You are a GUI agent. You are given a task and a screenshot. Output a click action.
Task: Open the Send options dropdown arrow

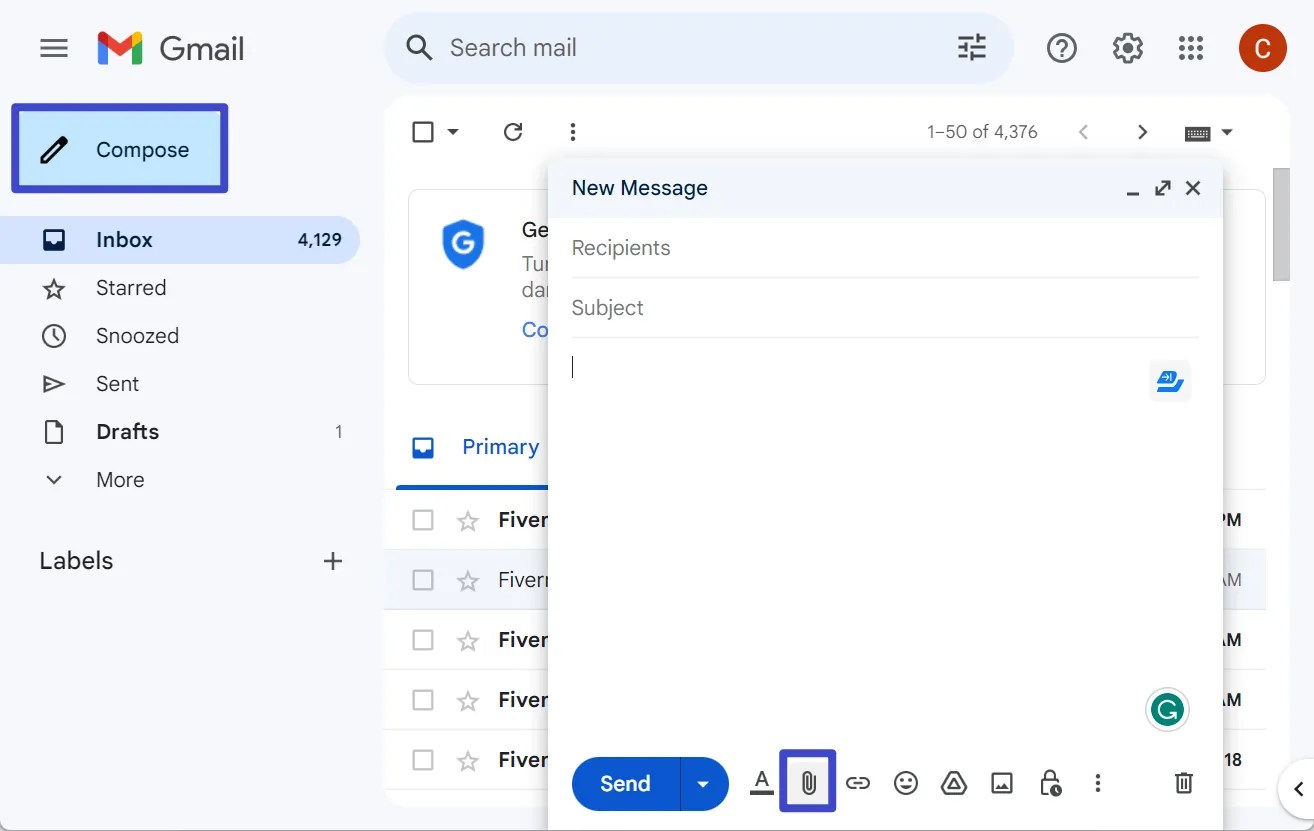702,783
